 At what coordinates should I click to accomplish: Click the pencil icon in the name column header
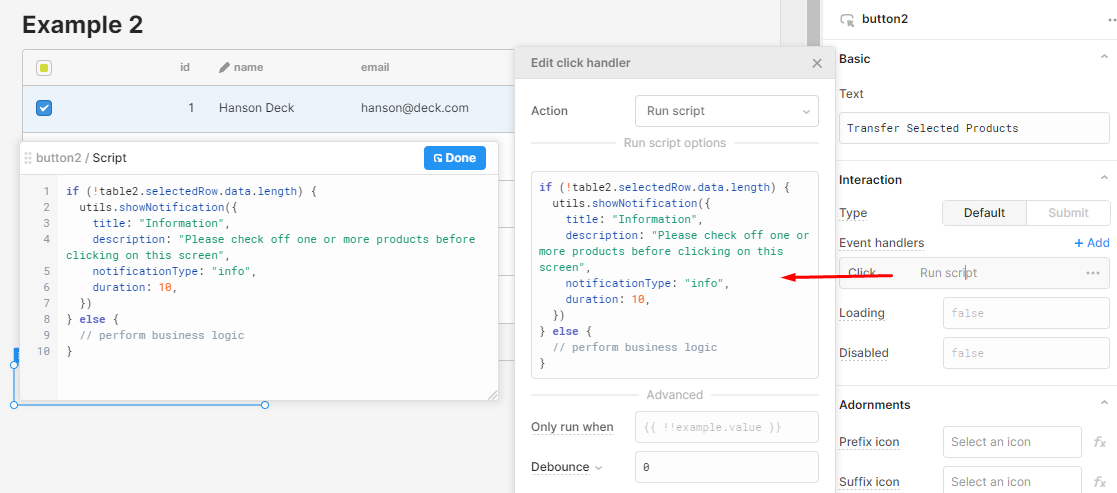coord(224,68)
